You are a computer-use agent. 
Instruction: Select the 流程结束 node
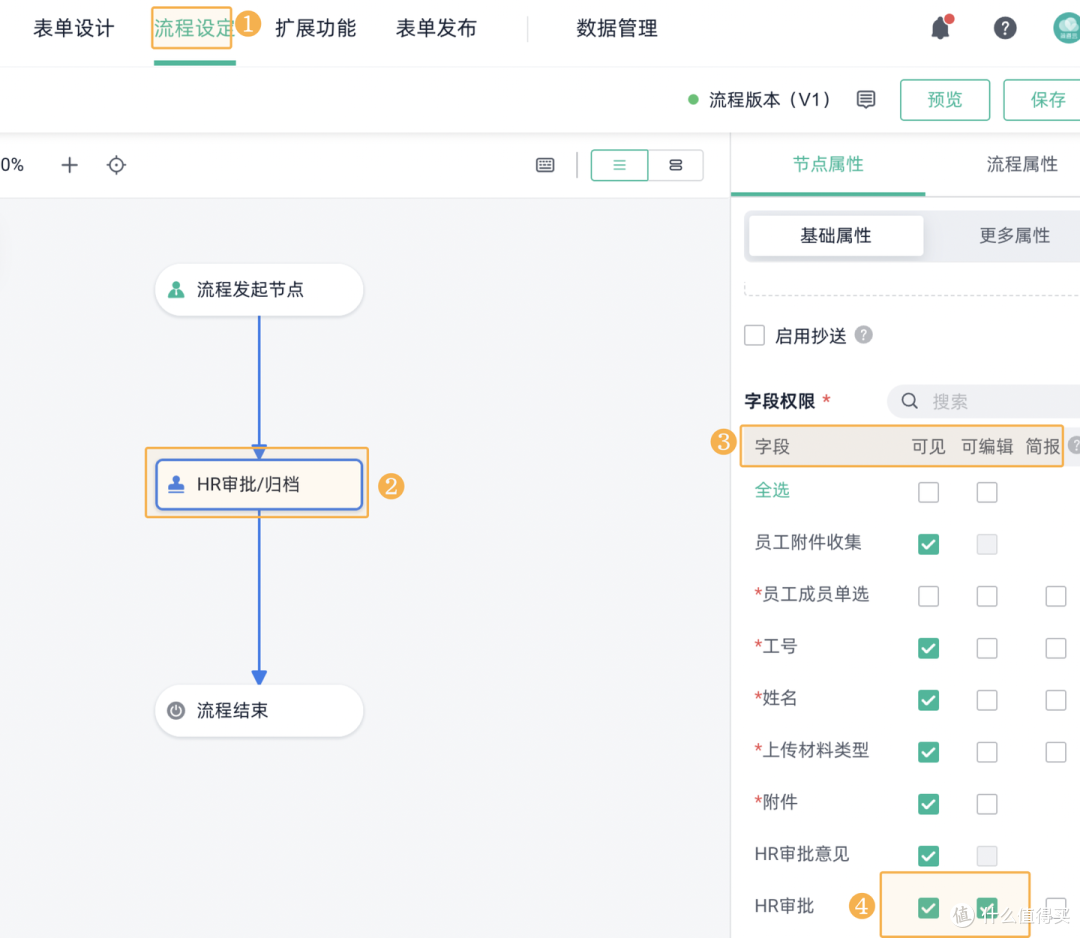point(259,711)
